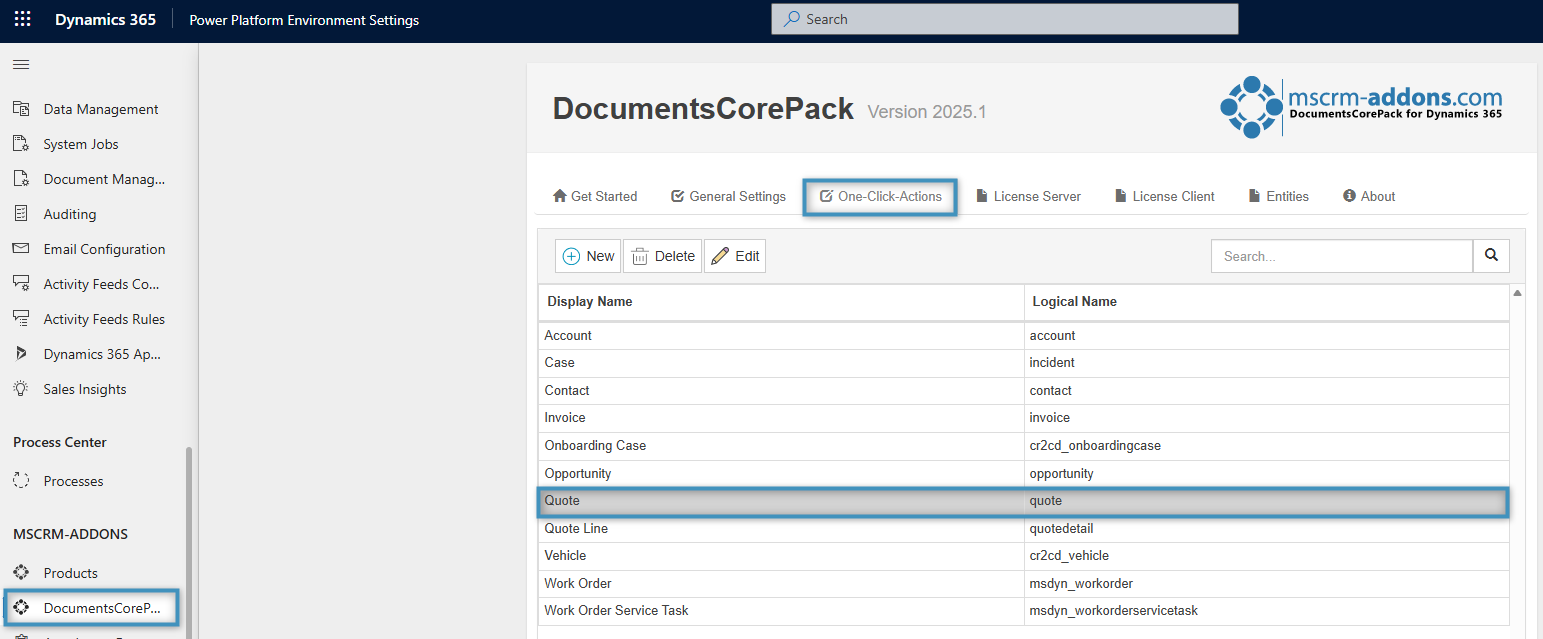
Task: Open Sales Insights lightbulb item
Action: tap(84, 389)
